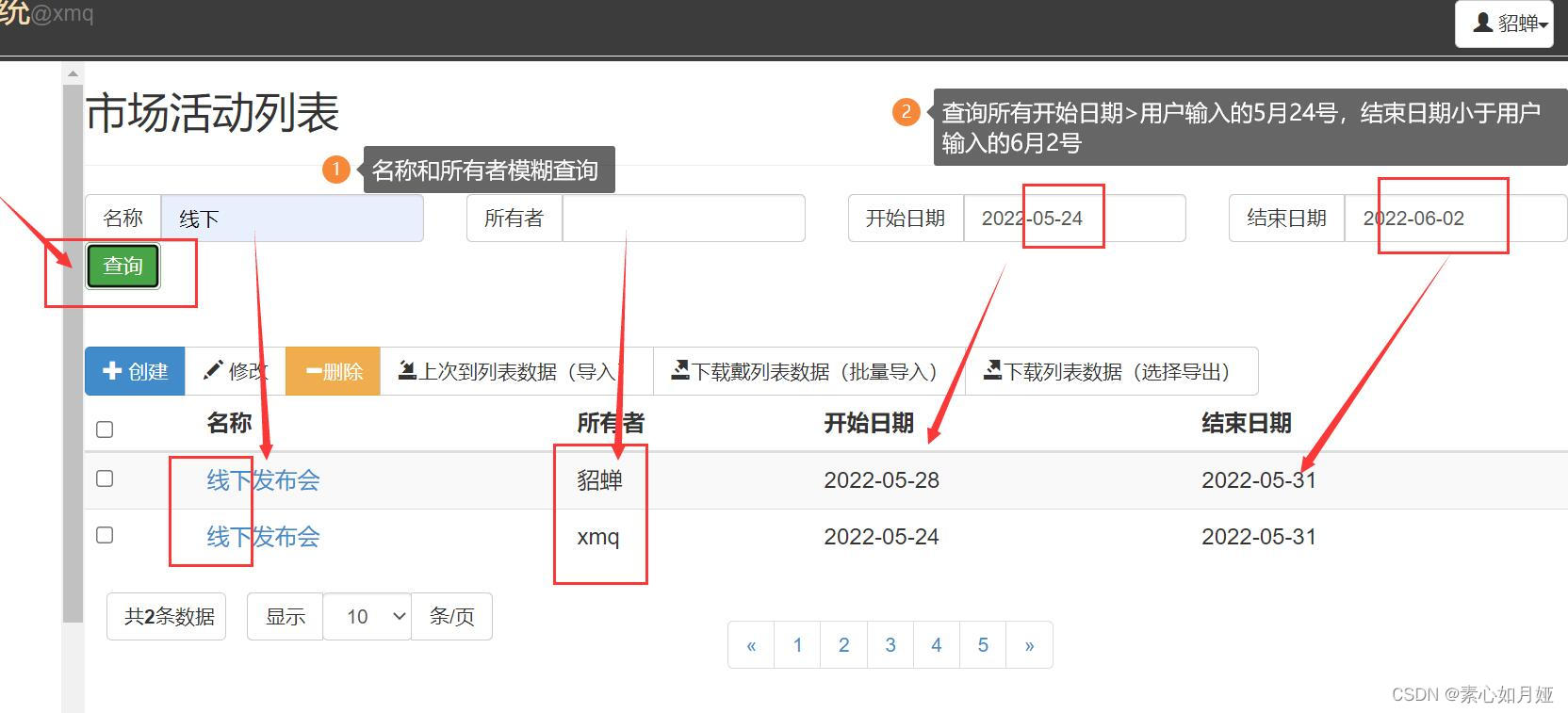The image size is (1568, 713).
Task: Go to previous page with « button
Action: pos(751,645)
